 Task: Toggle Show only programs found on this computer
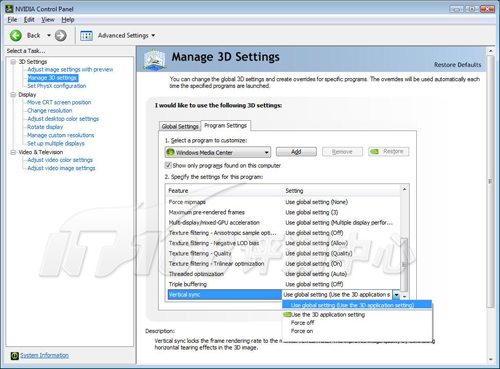coord(168,165)
